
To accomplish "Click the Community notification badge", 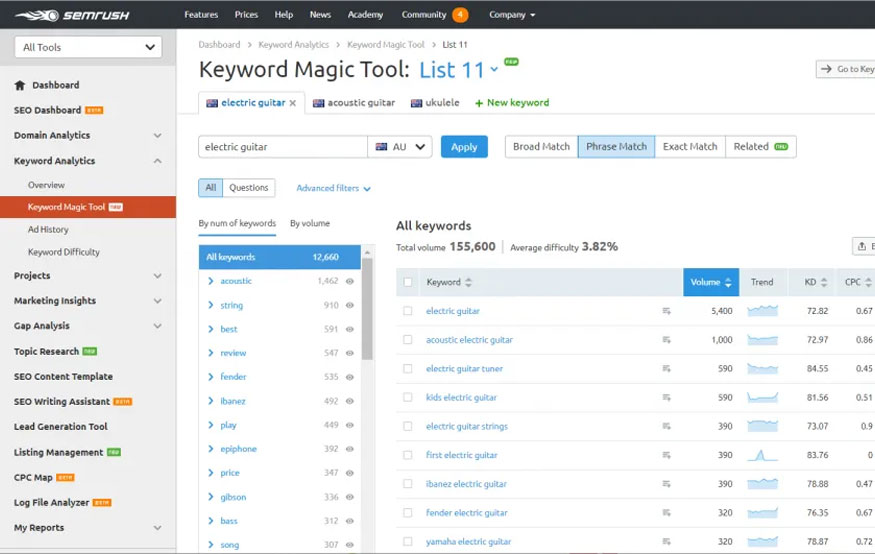I will pos(460,15).
